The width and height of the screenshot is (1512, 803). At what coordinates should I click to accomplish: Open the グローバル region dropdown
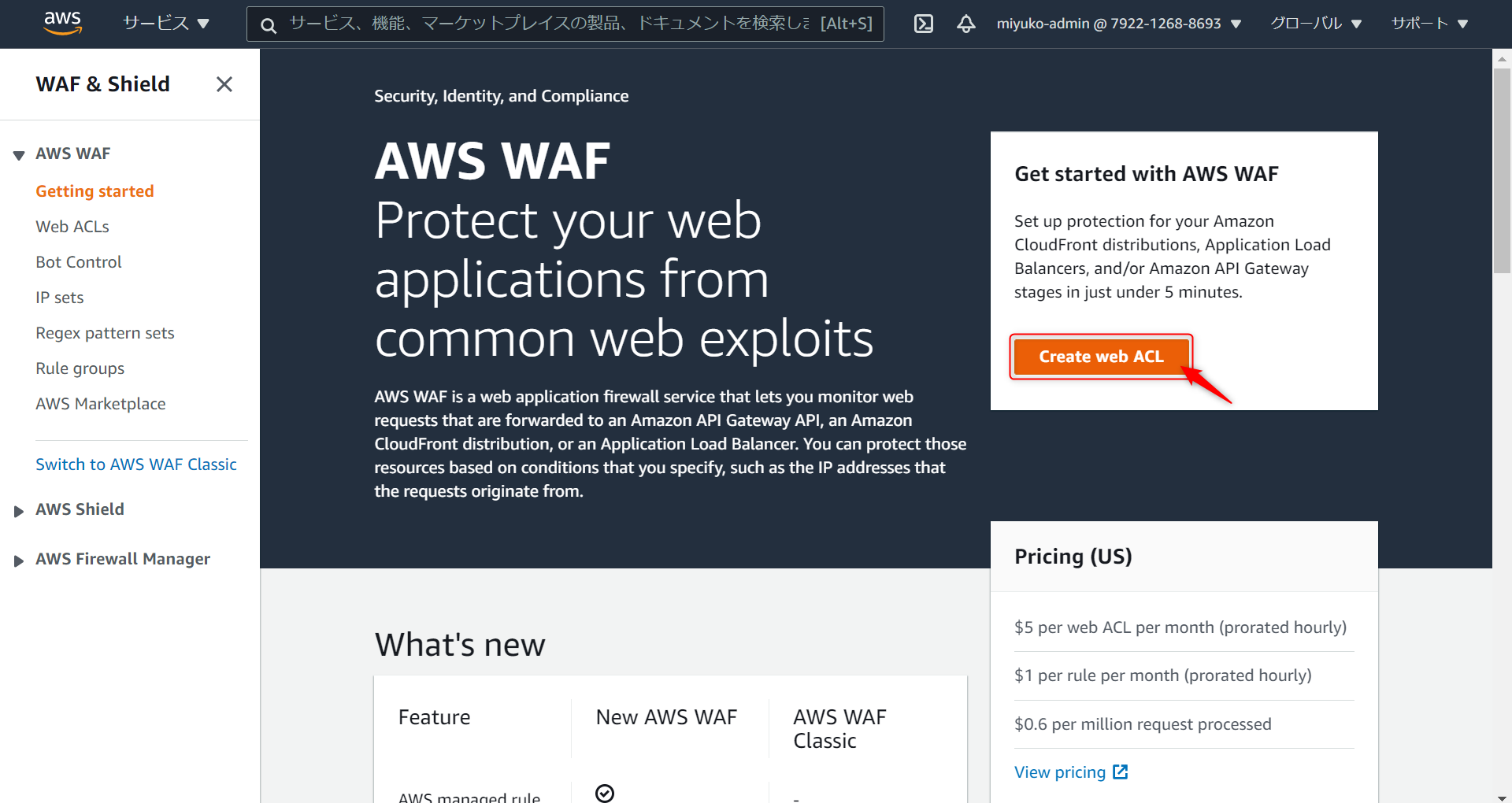click(1315, 24)
